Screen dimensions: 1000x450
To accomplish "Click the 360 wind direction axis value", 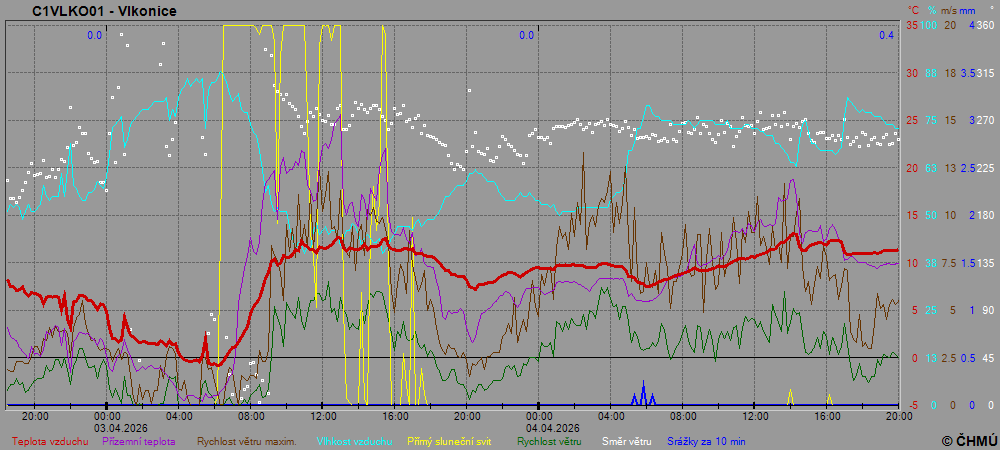I will point(984,25).
